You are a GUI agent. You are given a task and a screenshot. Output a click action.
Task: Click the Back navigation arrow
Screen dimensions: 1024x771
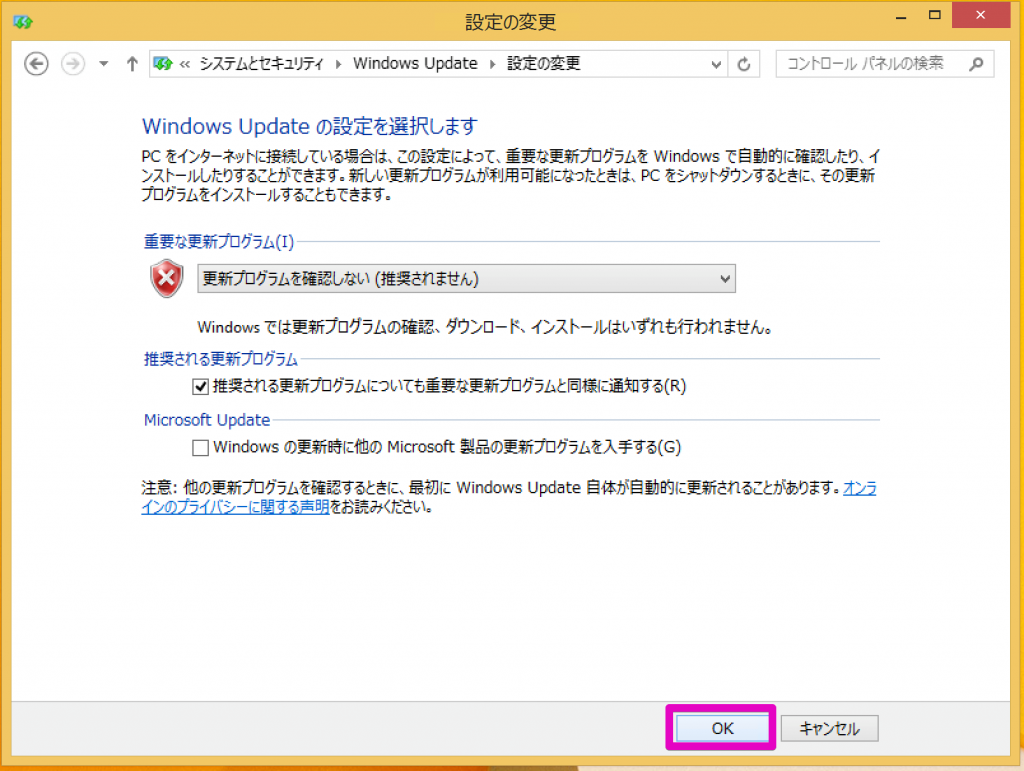[37, 64]
